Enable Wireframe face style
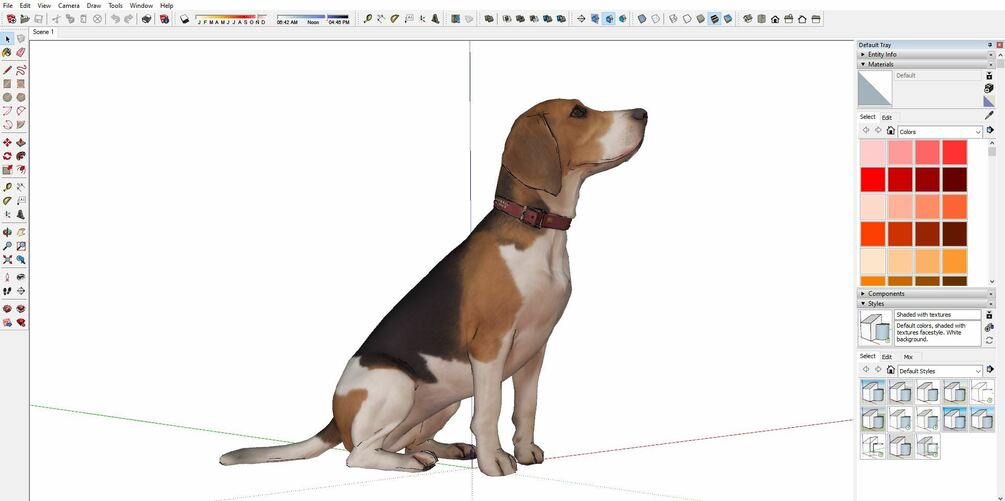 (x=673, y=19)
